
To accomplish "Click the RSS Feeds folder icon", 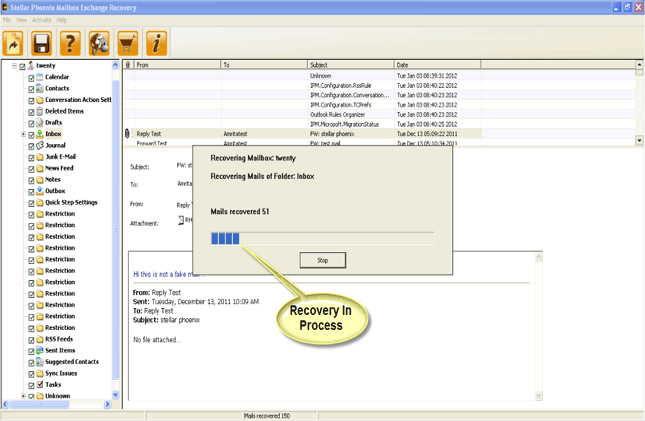I will [40, 339].
